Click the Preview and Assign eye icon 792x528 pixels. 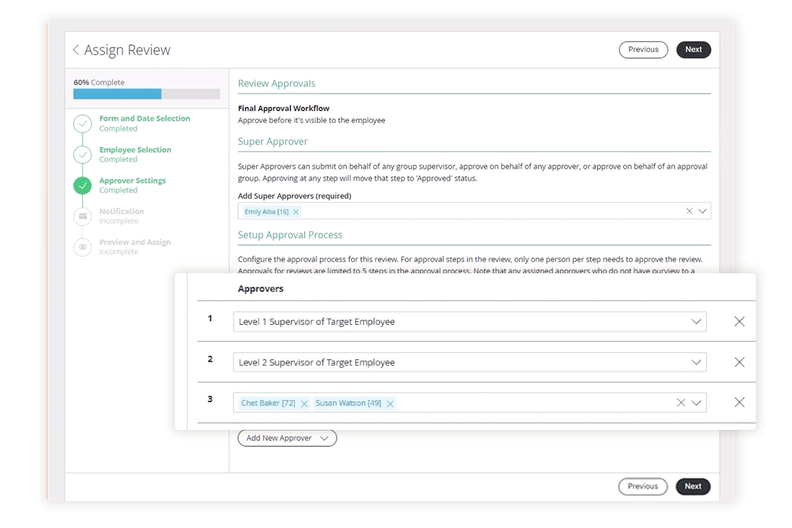82,247
